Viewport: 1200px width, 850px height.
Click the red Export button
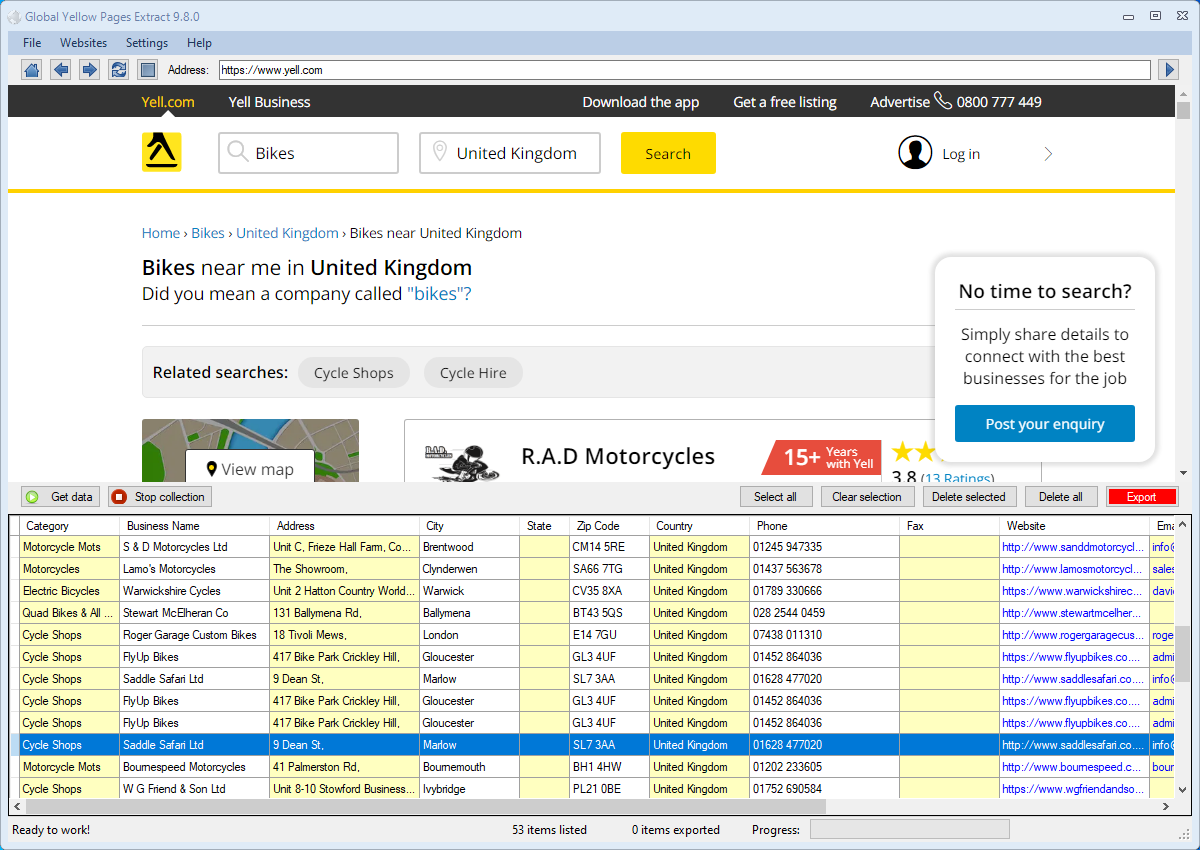click(1142, 497)
